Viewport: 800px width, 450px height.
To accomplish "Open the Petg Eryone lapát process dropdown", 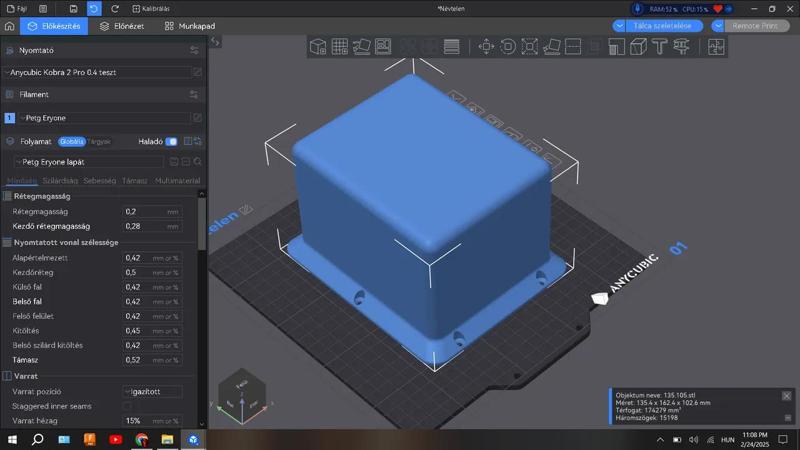I will click(x=89, y=162).
